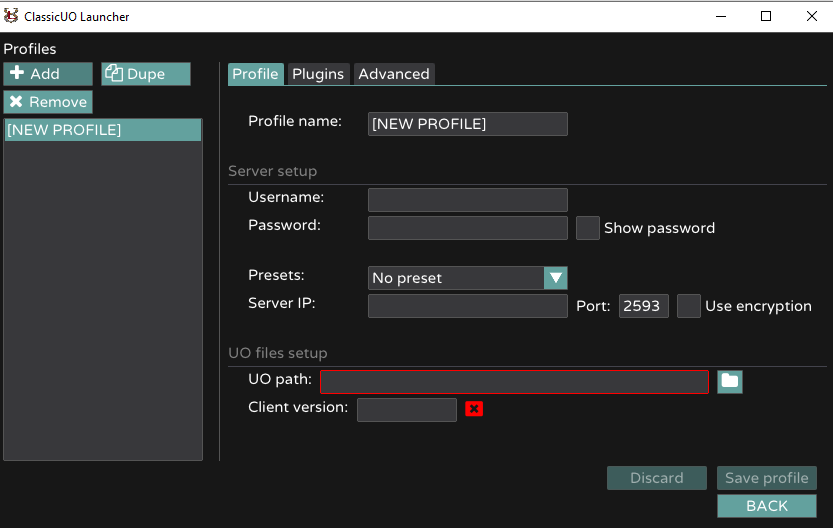833x528 pixels.
Task: Click into the Username field
Action: 468,200
